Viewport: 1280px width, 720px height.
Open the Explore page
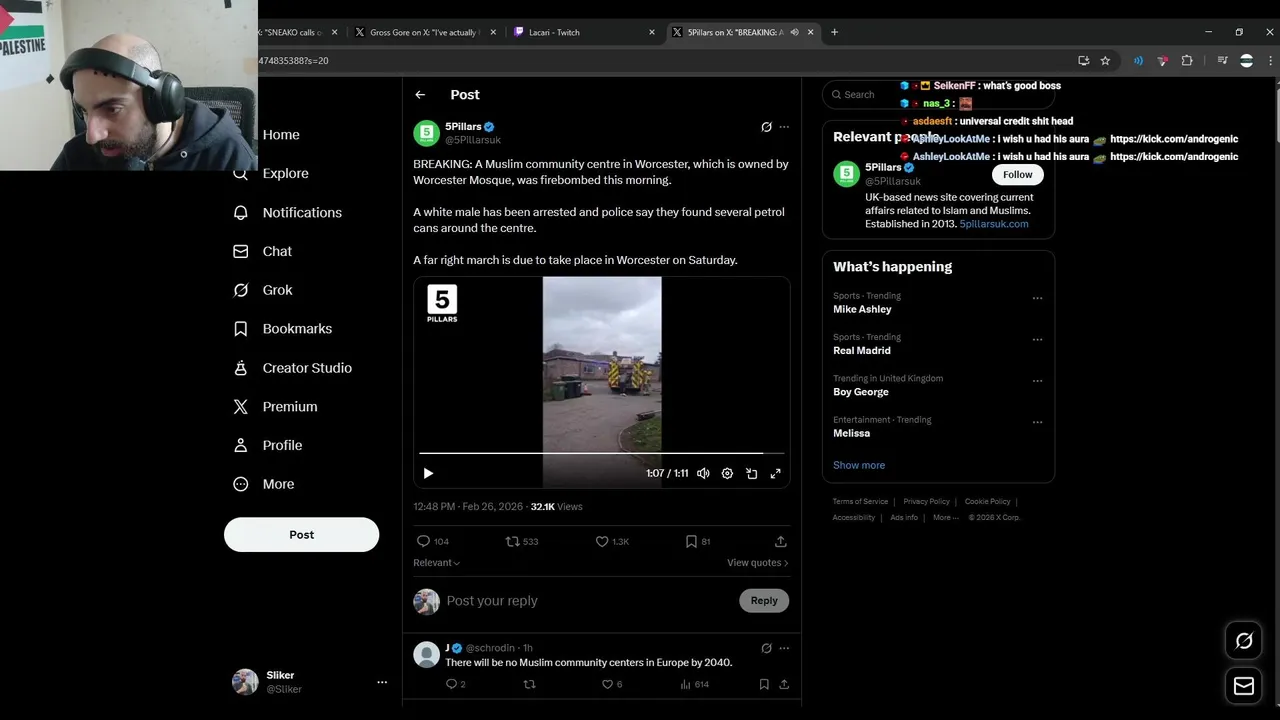(272, 173)
